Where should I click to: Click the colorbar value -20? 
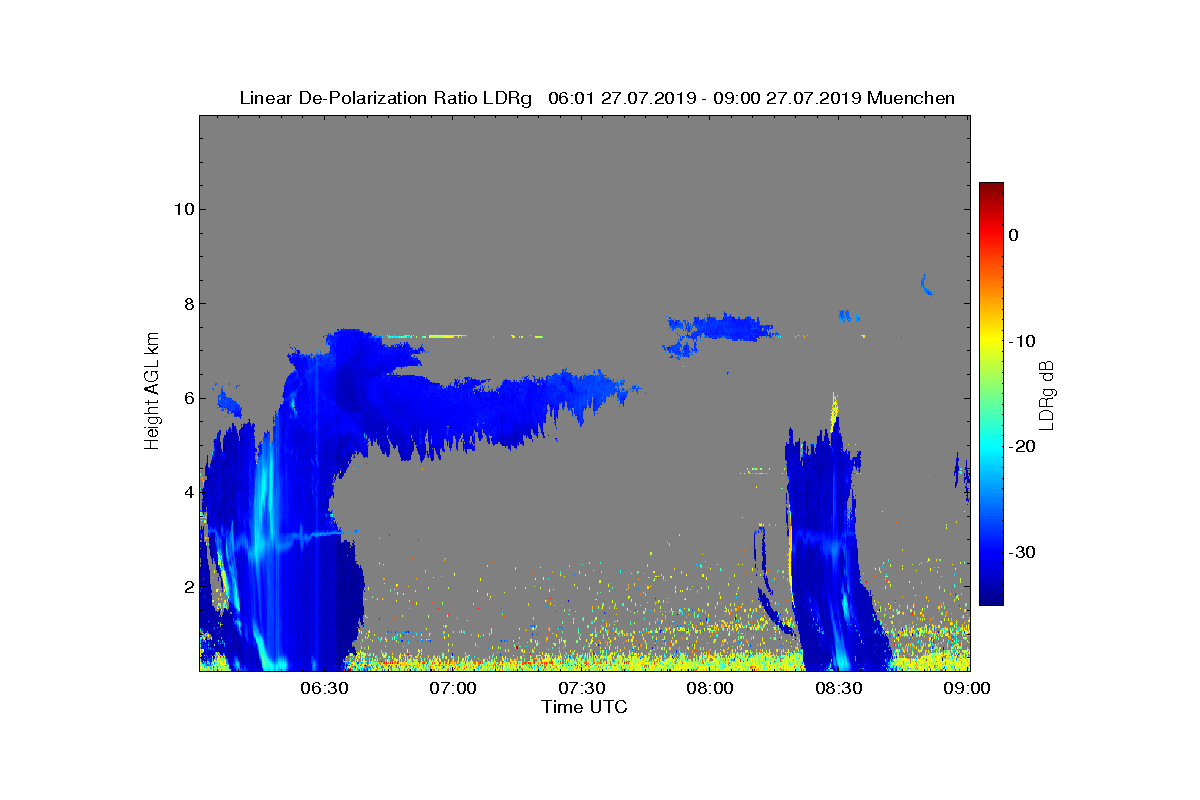[x=1022, y=447]
